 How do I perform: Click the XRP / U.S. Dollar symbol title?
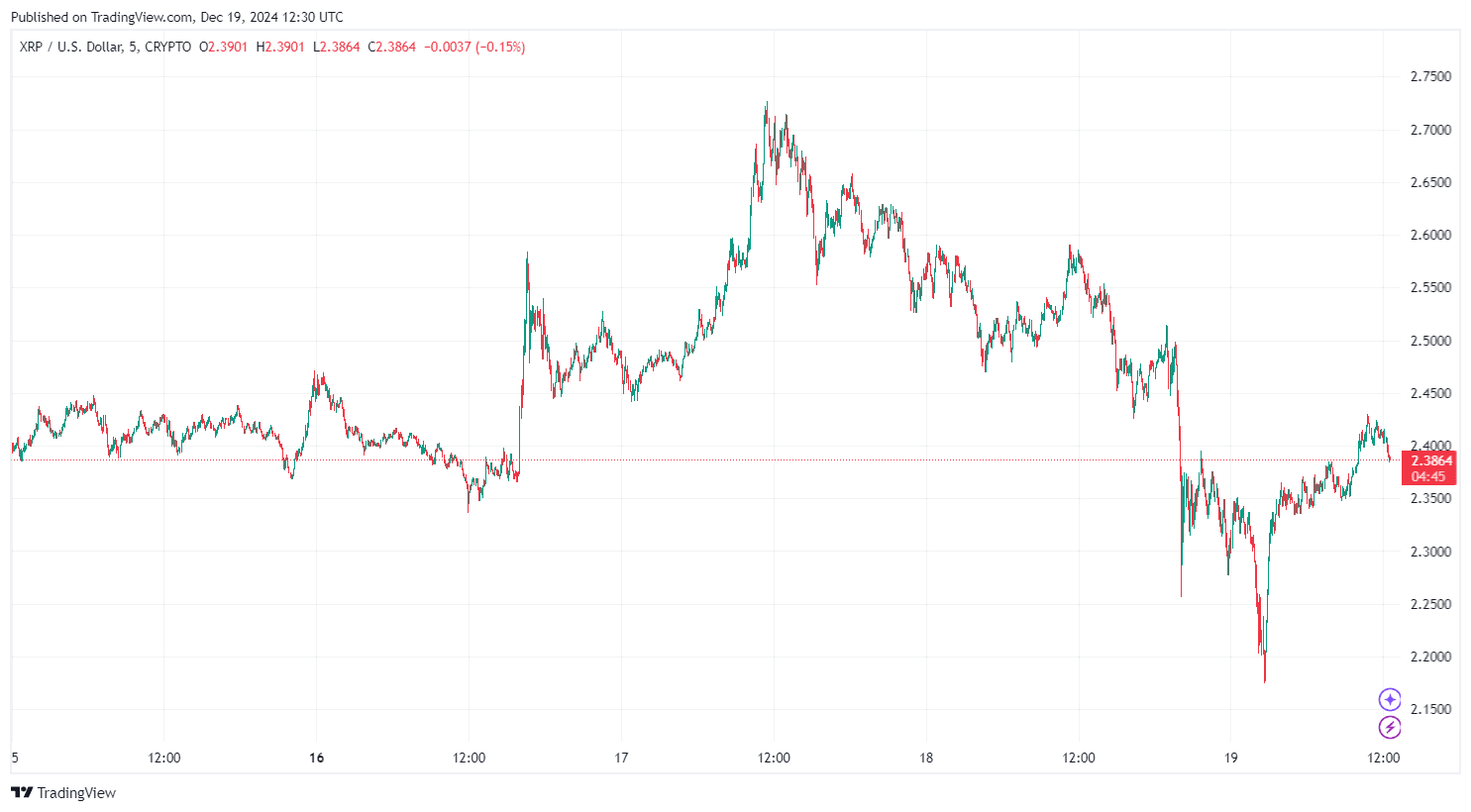tap(105, 47)
